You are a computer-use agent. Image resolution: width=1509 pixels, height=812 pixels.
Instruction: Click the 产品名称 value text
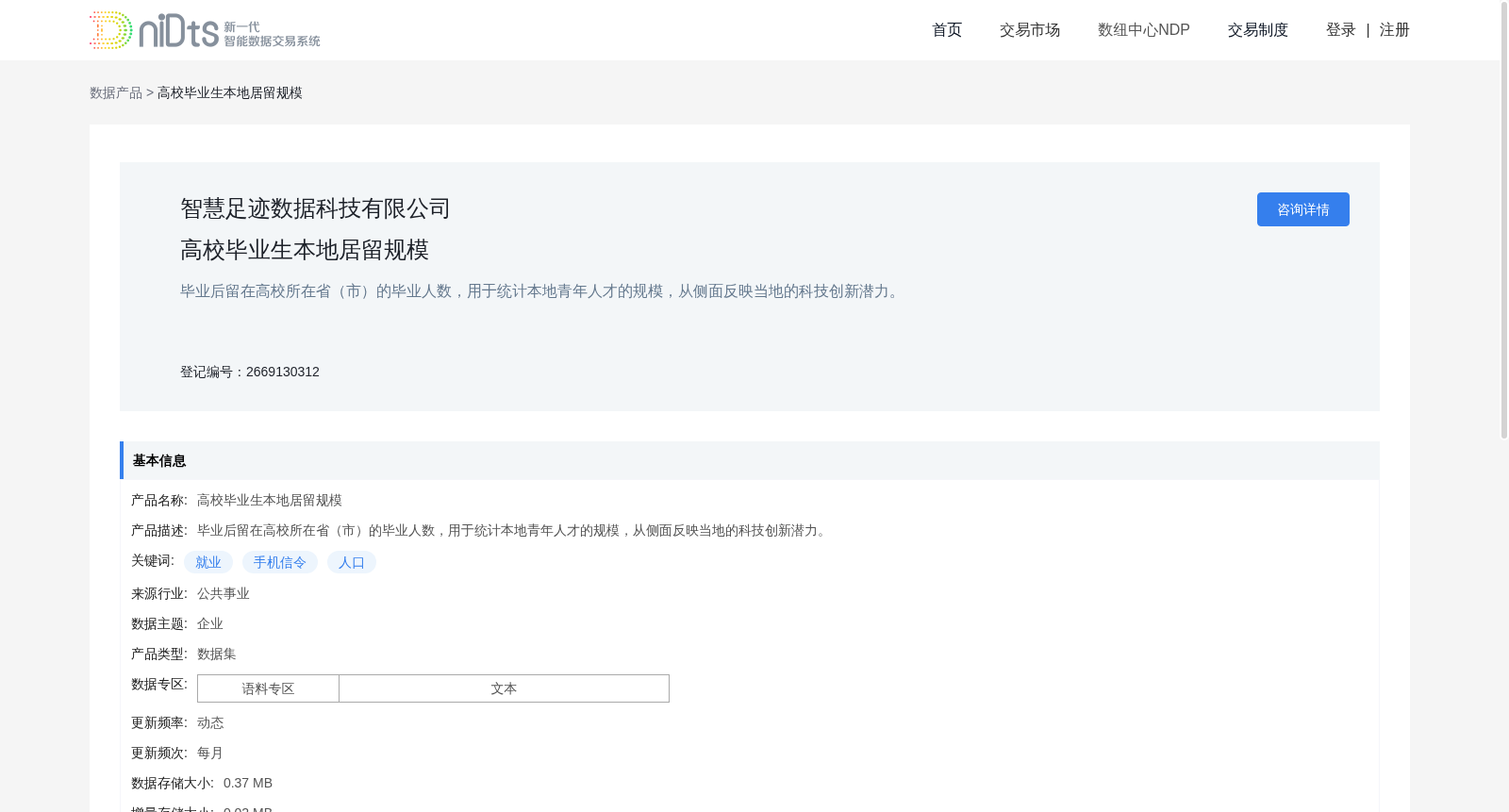click(270, 500)
